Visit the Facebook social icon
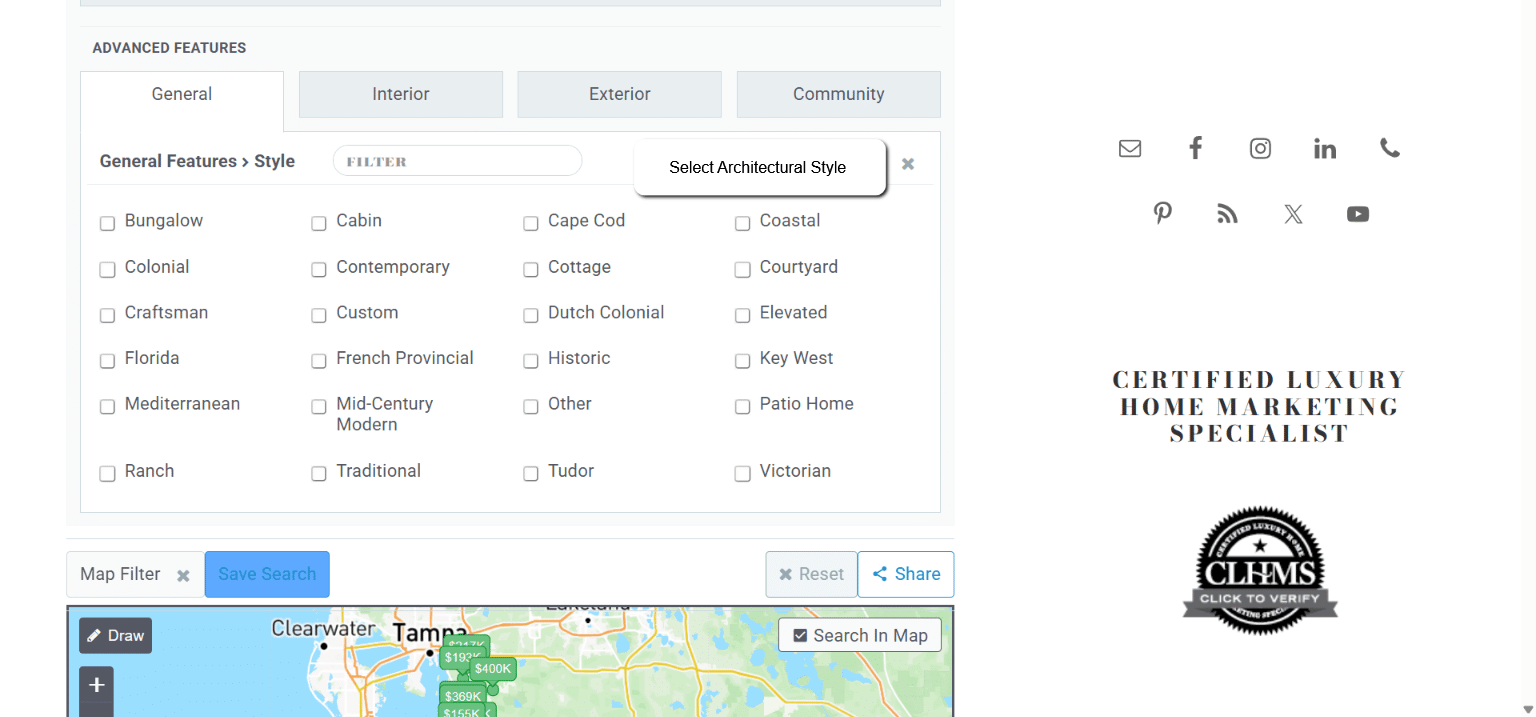Image resolution: width=1536 pixels, height=717 pixels. coord(1195,149)
